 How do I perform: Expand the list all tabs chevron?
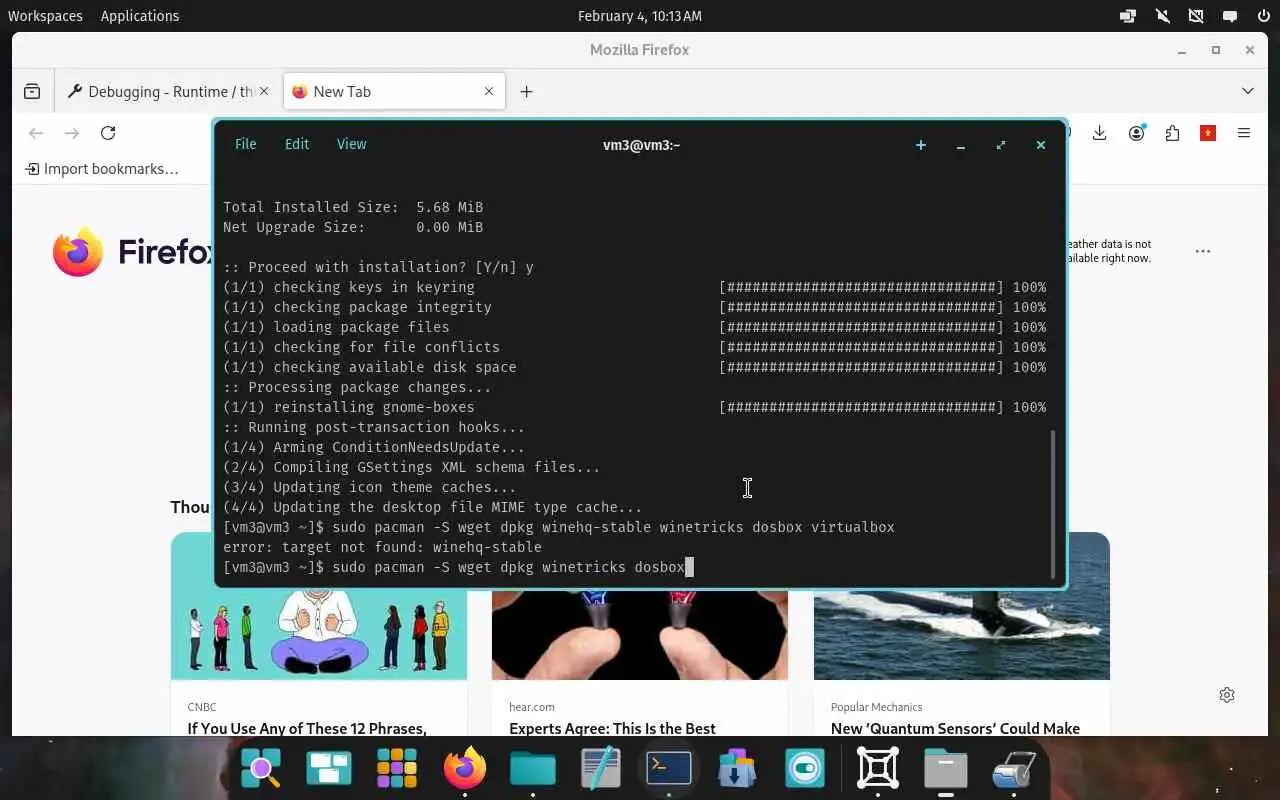coord(1248,91)
